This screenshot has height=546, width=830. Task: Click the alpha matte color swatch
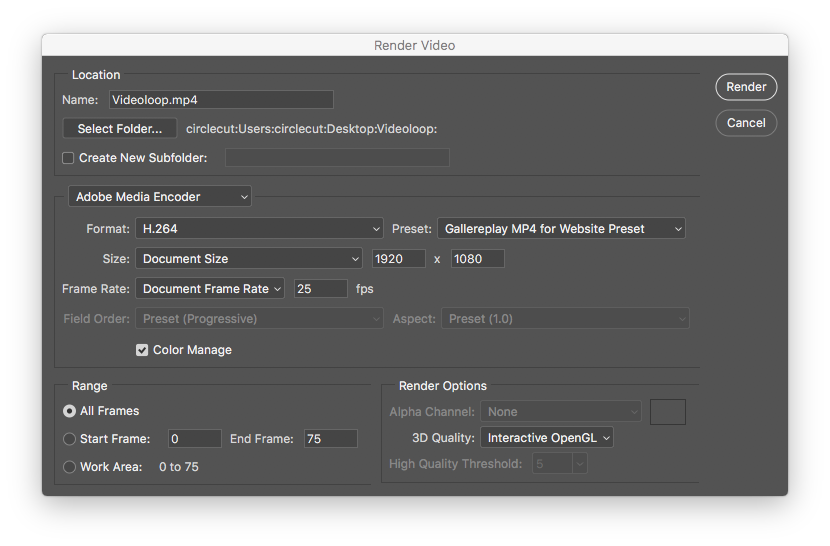click(x=668, y=412)
